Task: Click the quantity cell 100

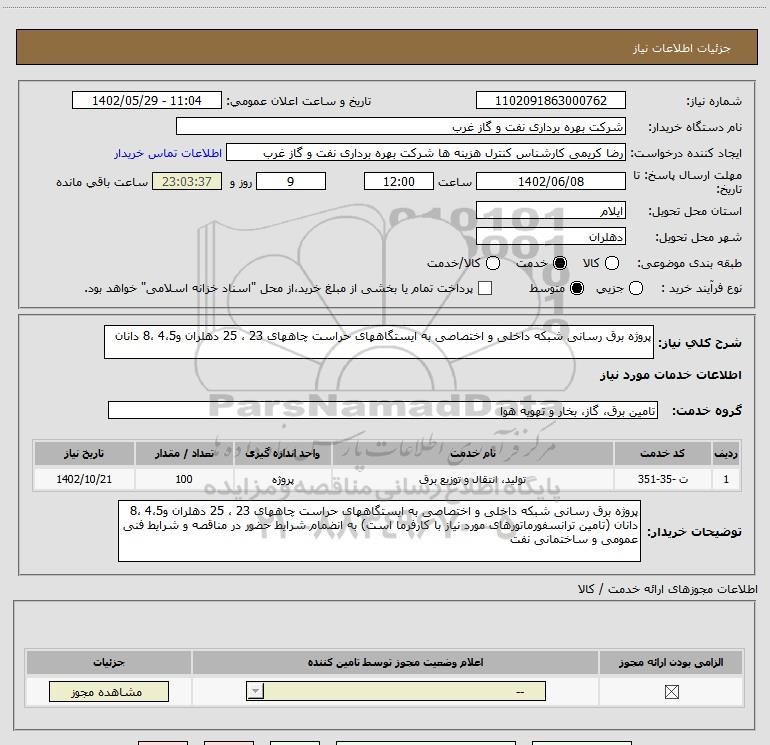Action: click(x=184, y=479)
